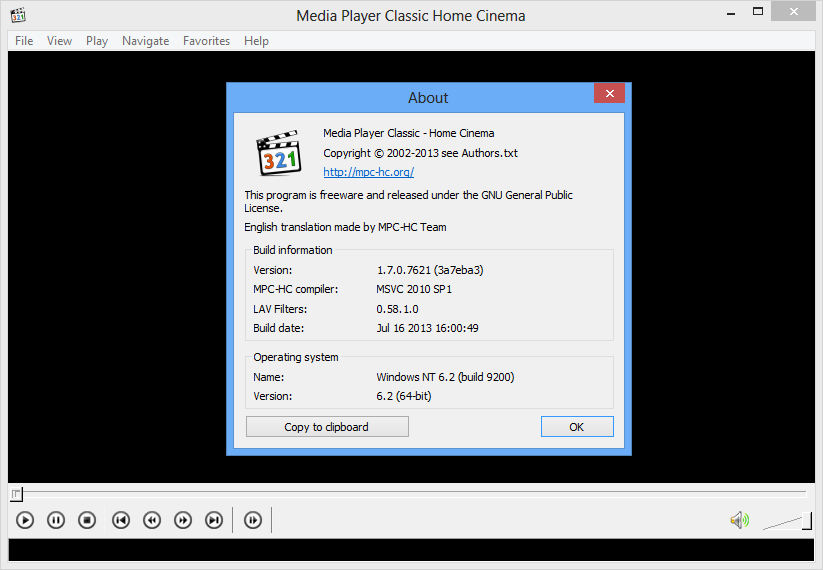Click the Build information group label

[292, 250]
